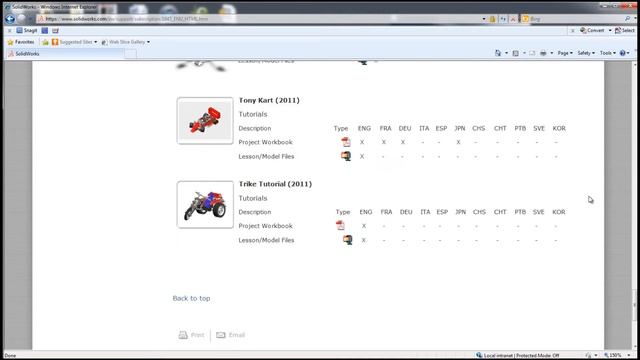Click the Trike Tutorial (2011) heading
Viewport: 640px width, 360px height.
275,184
